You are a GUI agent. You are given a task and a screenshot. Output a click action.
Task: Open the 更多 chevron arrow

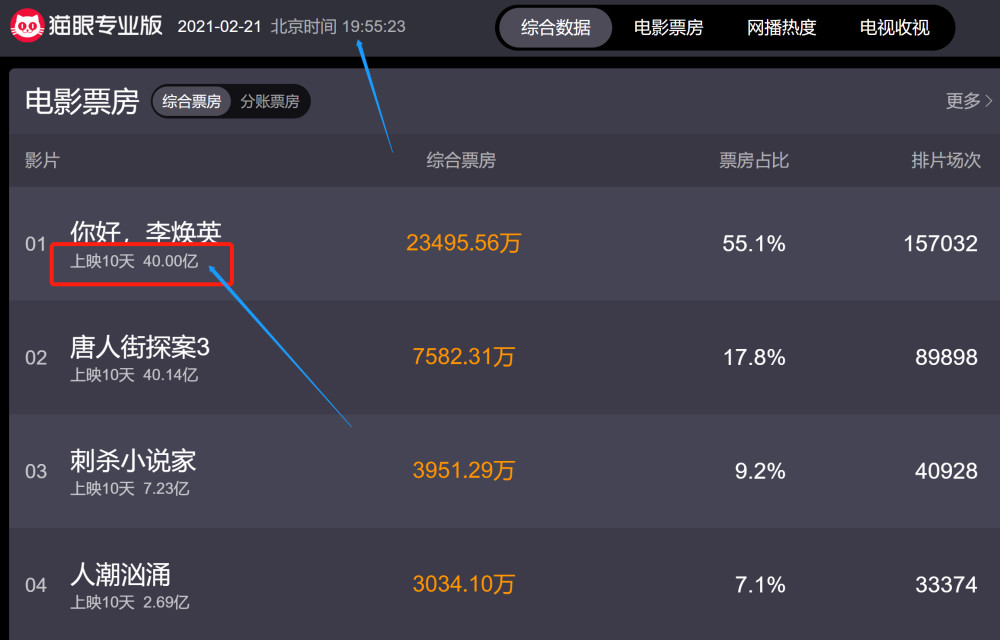(989, 101)
